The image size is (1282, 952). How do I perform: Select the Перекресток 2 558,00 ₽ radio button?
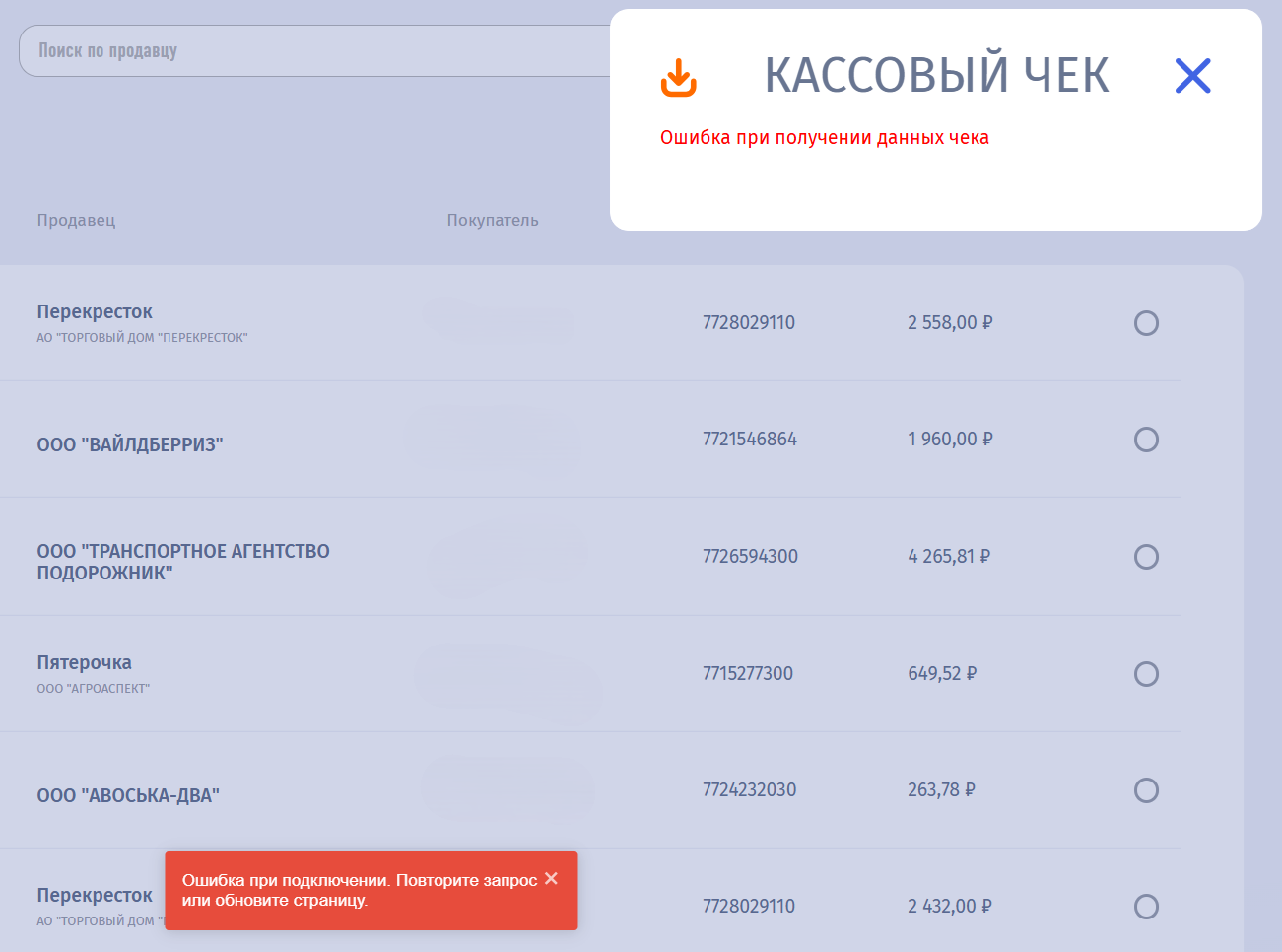1146,323
